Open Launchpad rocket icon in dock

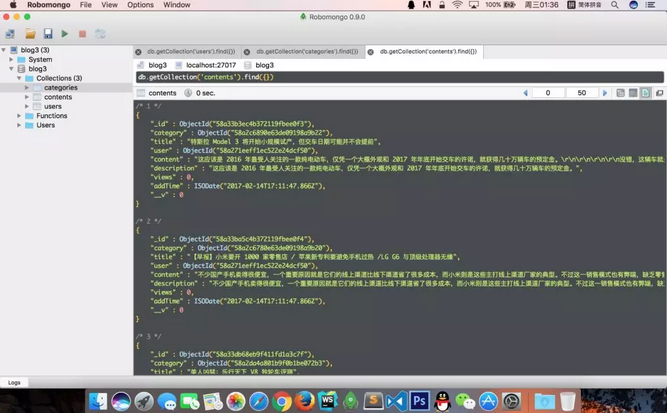pos(144,401)
